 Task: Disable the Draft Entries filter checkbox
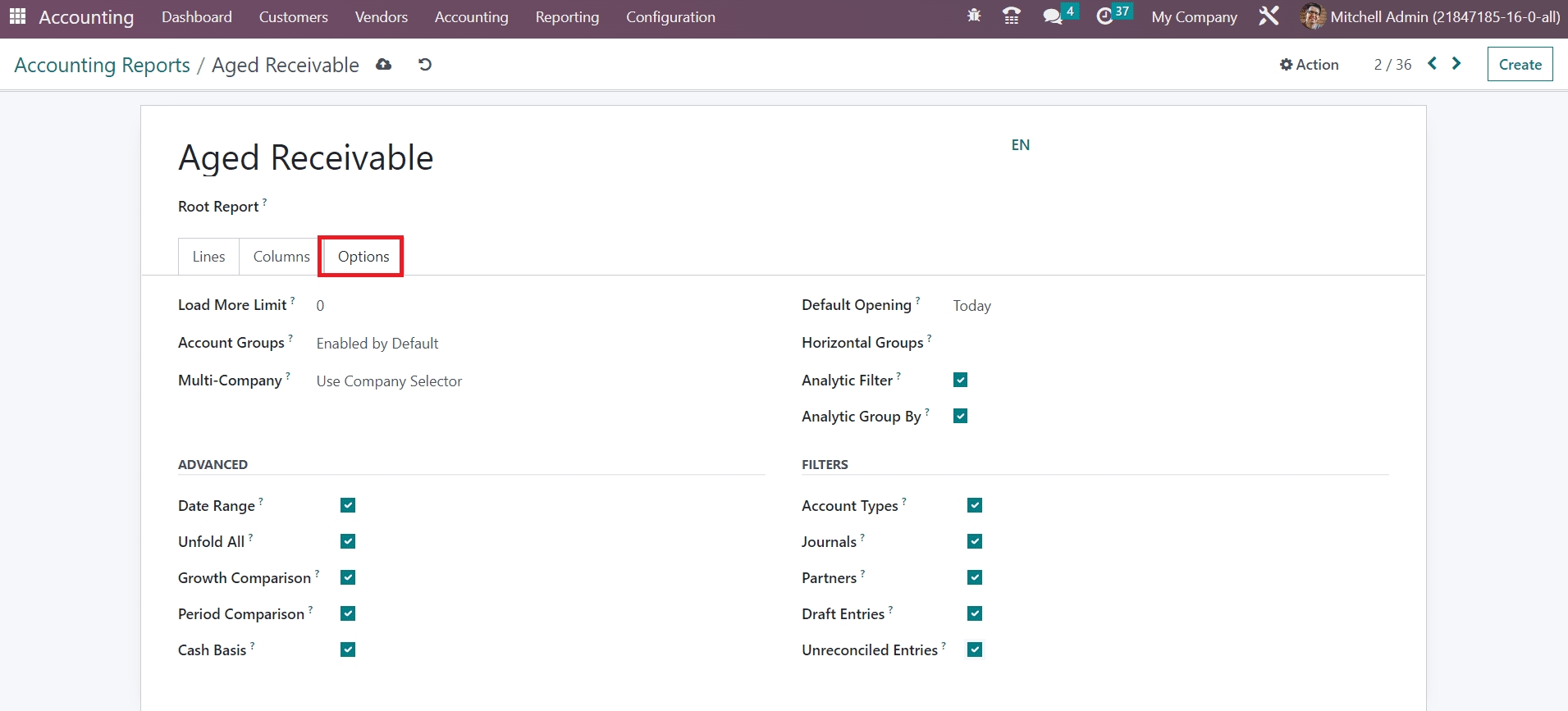pos(975,613)
